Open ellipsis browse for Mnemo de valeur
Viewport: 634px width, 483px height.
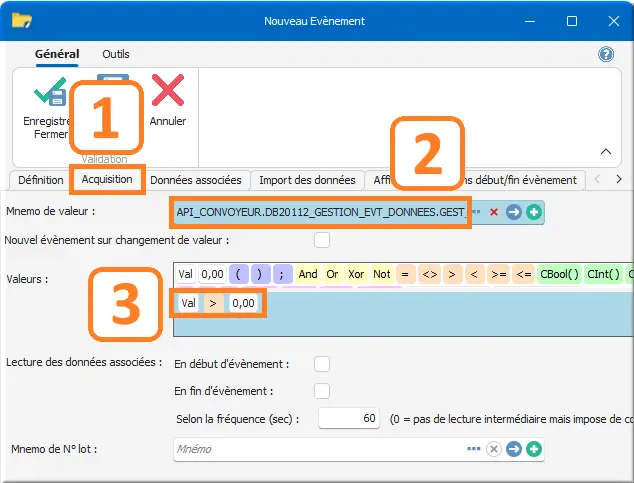click(x=476, y=212)
